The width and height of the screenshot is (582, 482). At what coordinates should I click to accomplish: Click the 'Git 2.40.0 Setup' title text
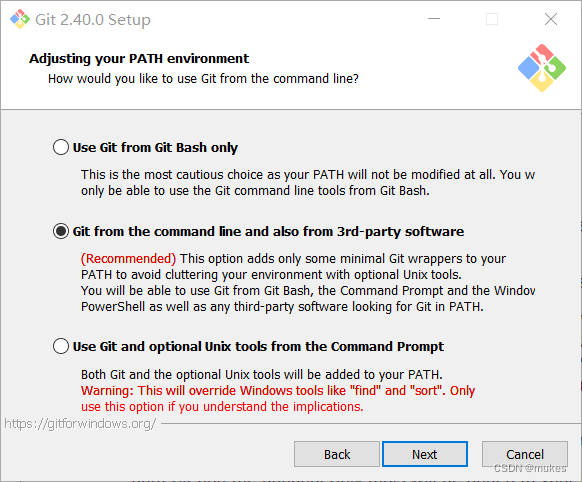[x=93, y=20]
